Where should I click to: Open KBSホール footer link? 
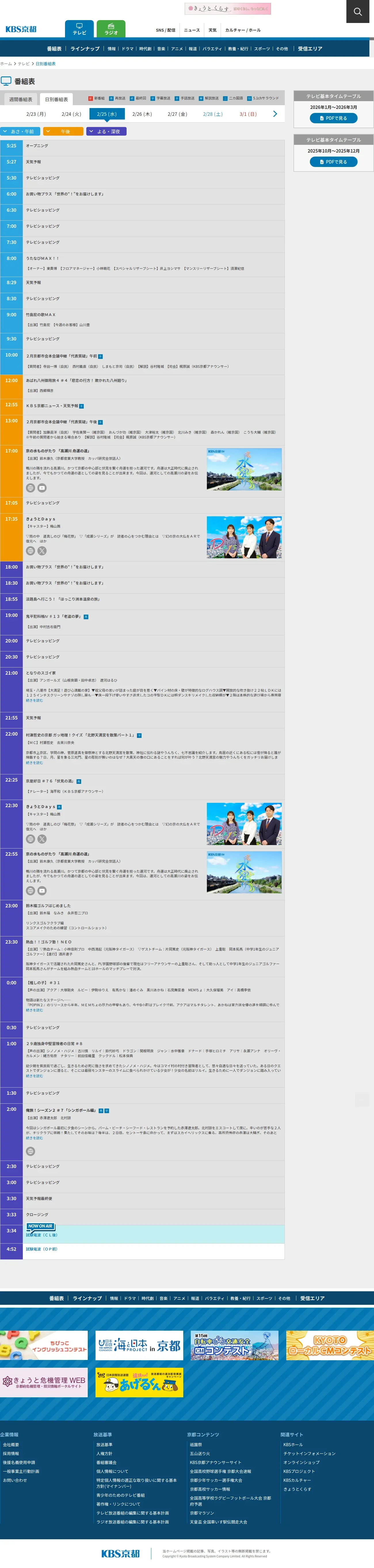[293, 1444]
